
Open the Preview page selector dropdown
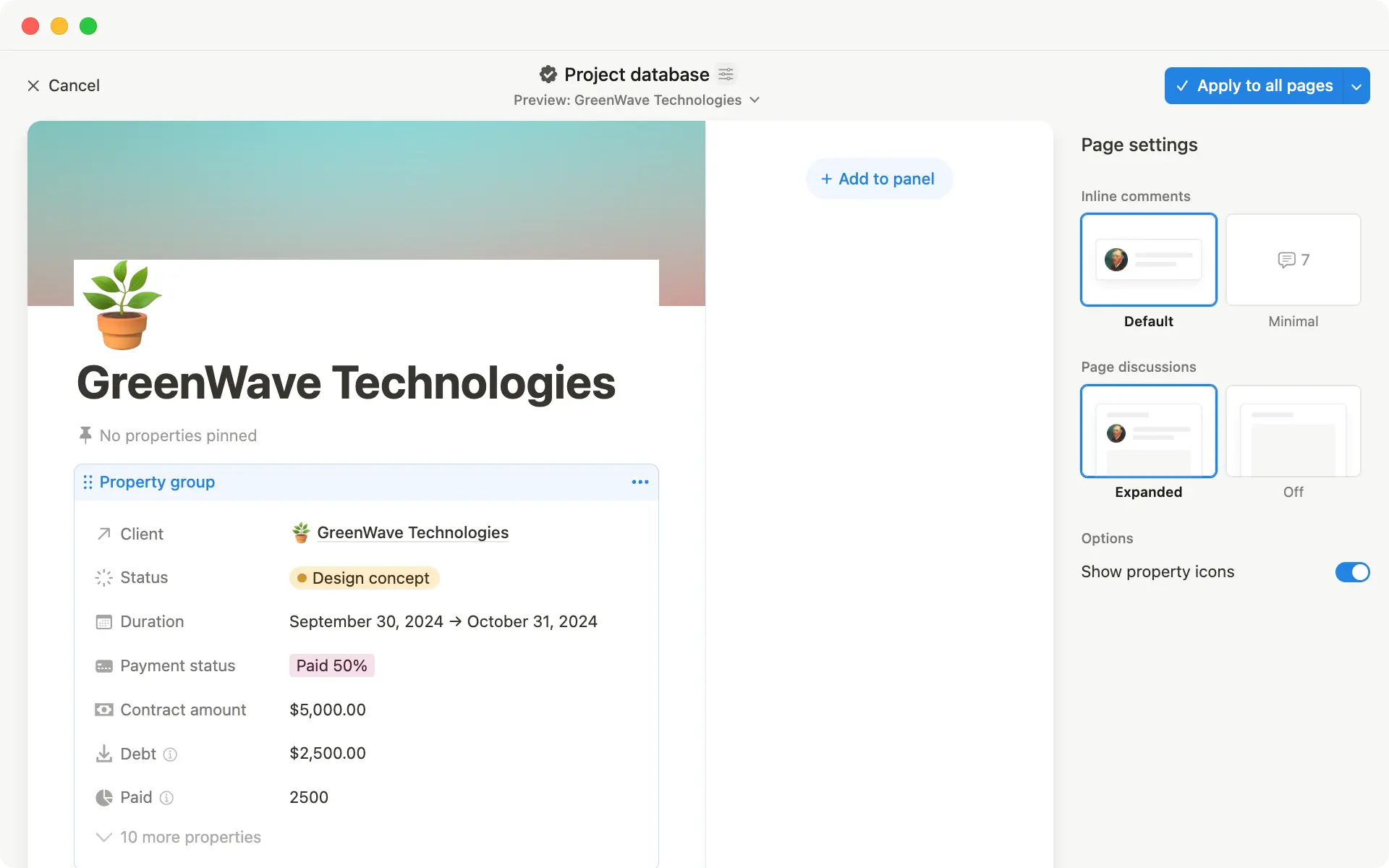(x=754, y=100)
